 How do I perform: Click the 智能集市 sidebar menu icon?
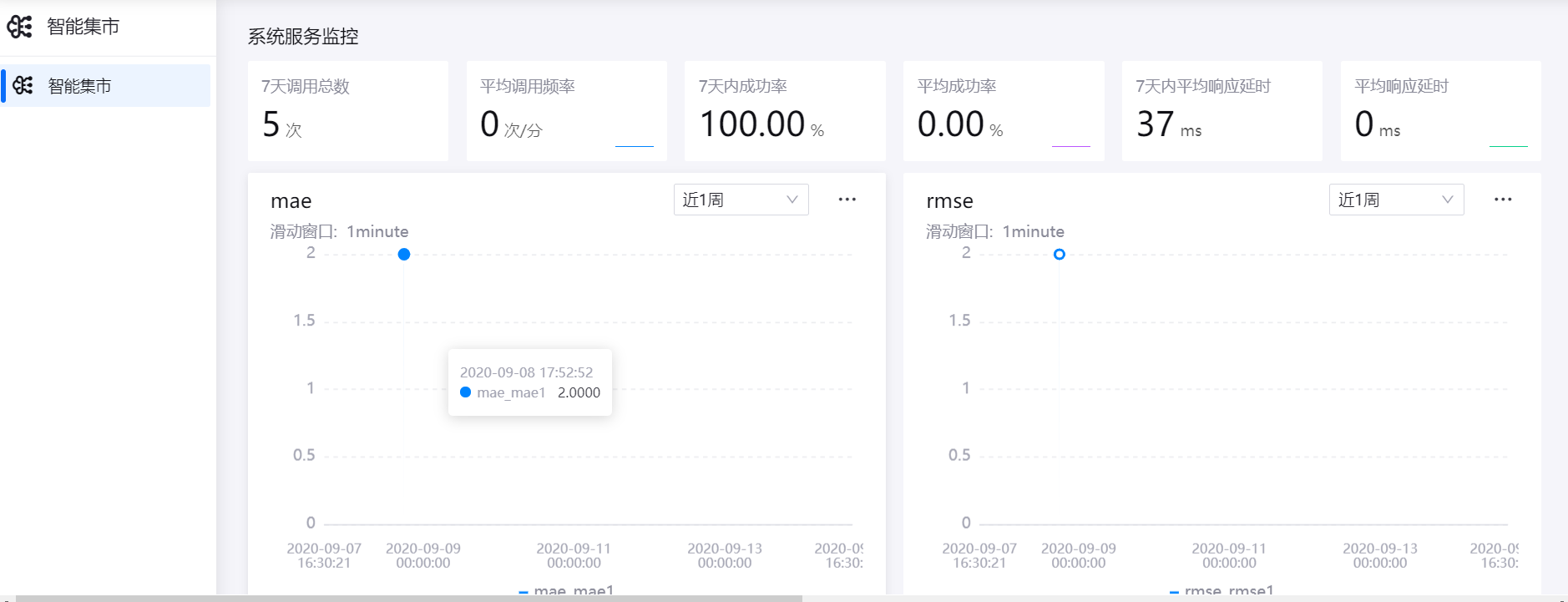coord(23,85)
